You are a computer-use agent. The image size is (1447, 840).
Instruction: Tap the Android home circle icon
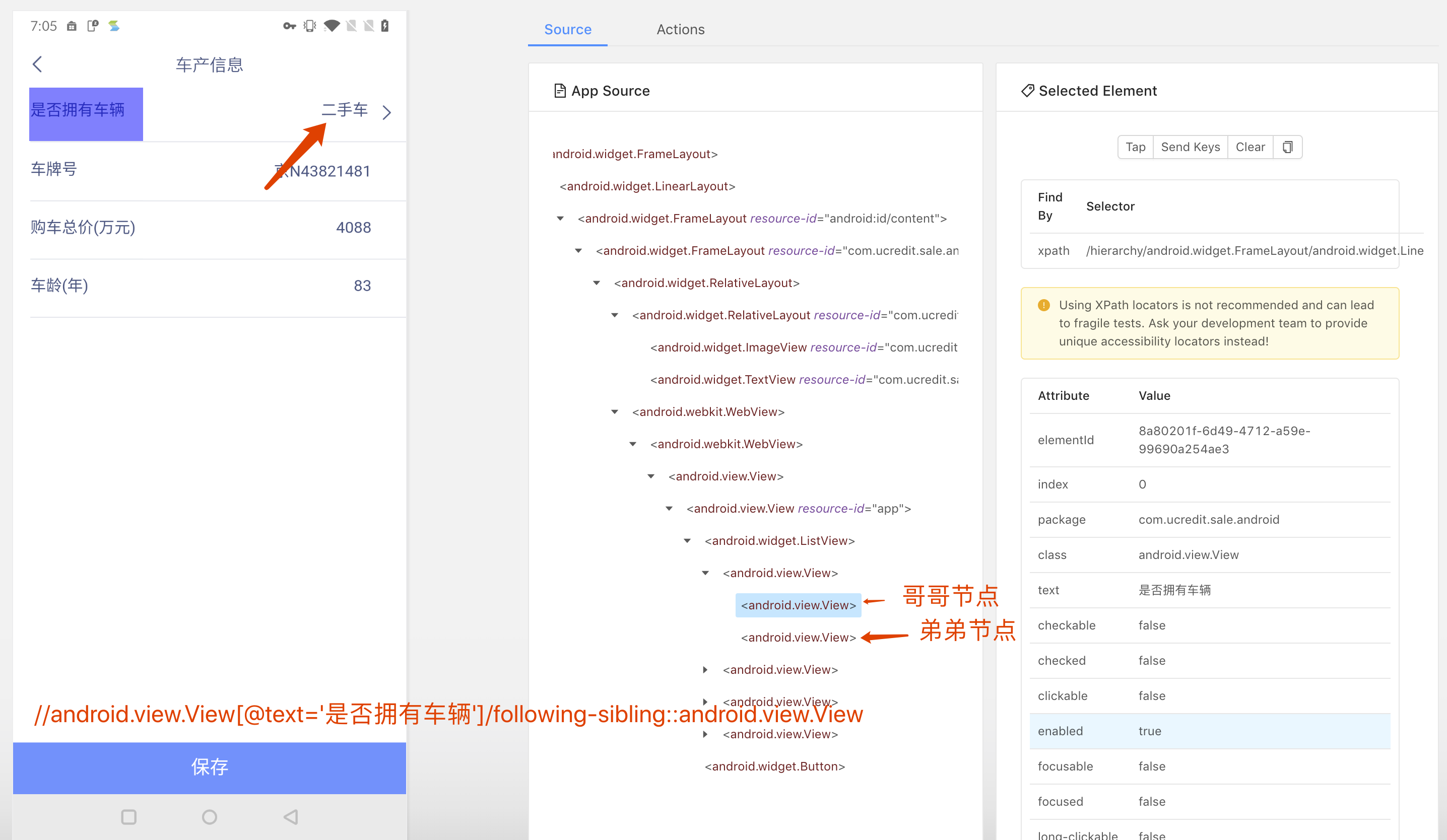(x=210, y=816)
